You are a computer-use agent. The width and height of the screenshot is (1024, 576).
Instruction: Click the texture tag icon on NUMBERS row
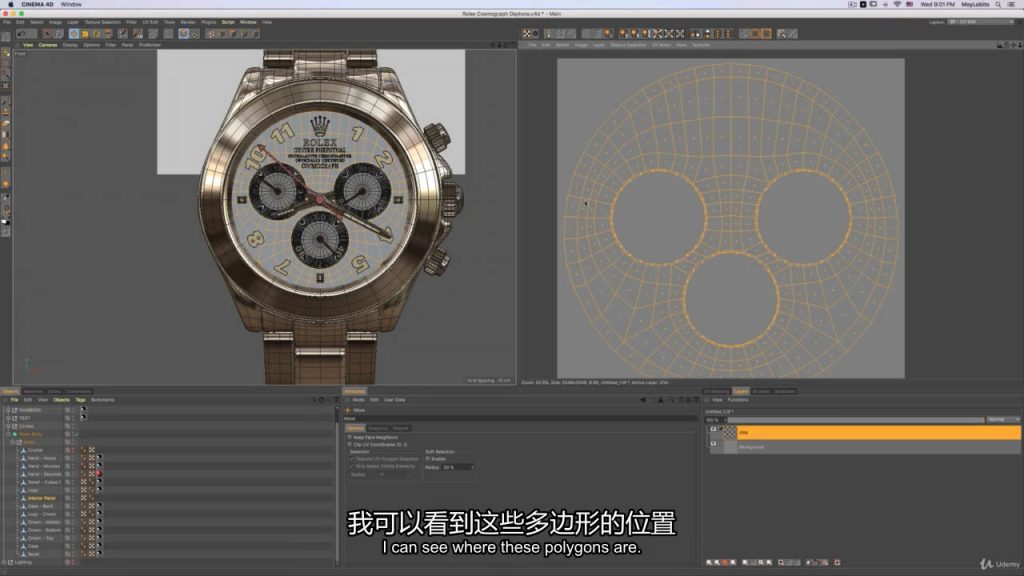coord(83,409)
